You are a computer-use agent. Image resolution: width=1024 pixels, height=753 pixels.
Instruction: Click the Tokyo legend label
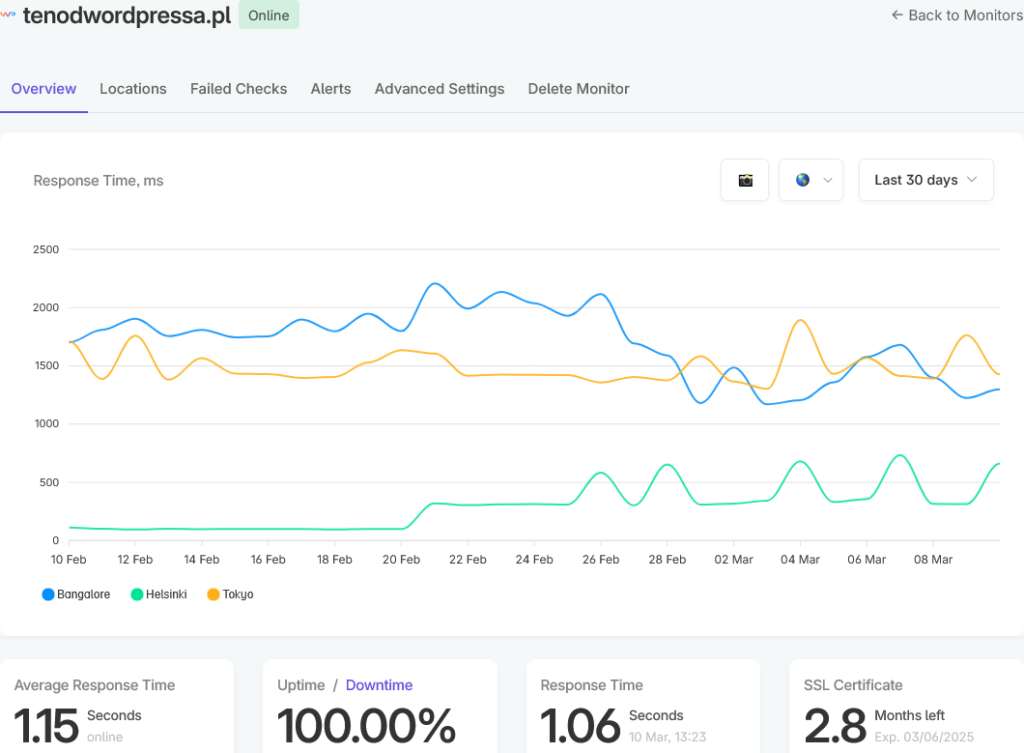(x=238, y=594)
